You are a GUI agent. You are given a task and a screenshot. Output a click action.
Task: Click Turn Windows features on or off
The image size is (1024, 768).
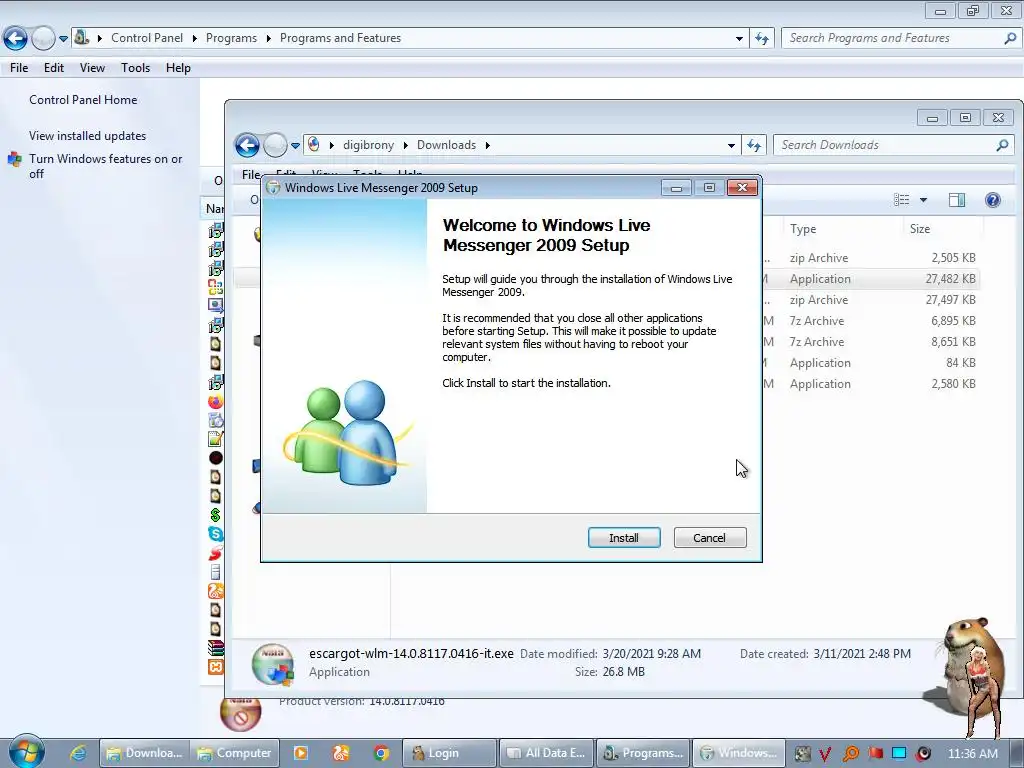tap(105, 166)
